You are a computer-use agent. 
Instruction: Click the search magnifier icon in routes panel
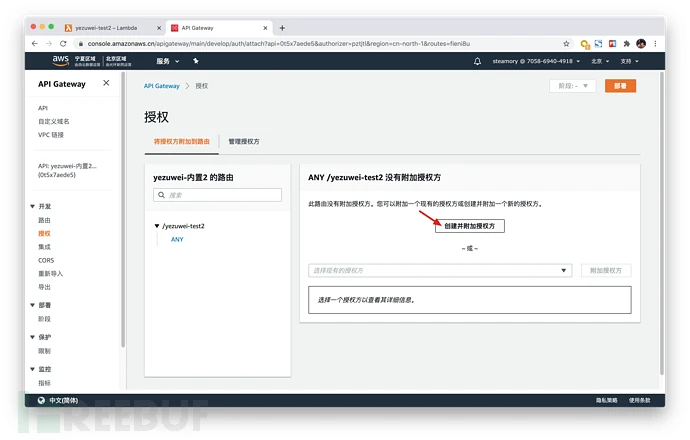click(161, 195)
